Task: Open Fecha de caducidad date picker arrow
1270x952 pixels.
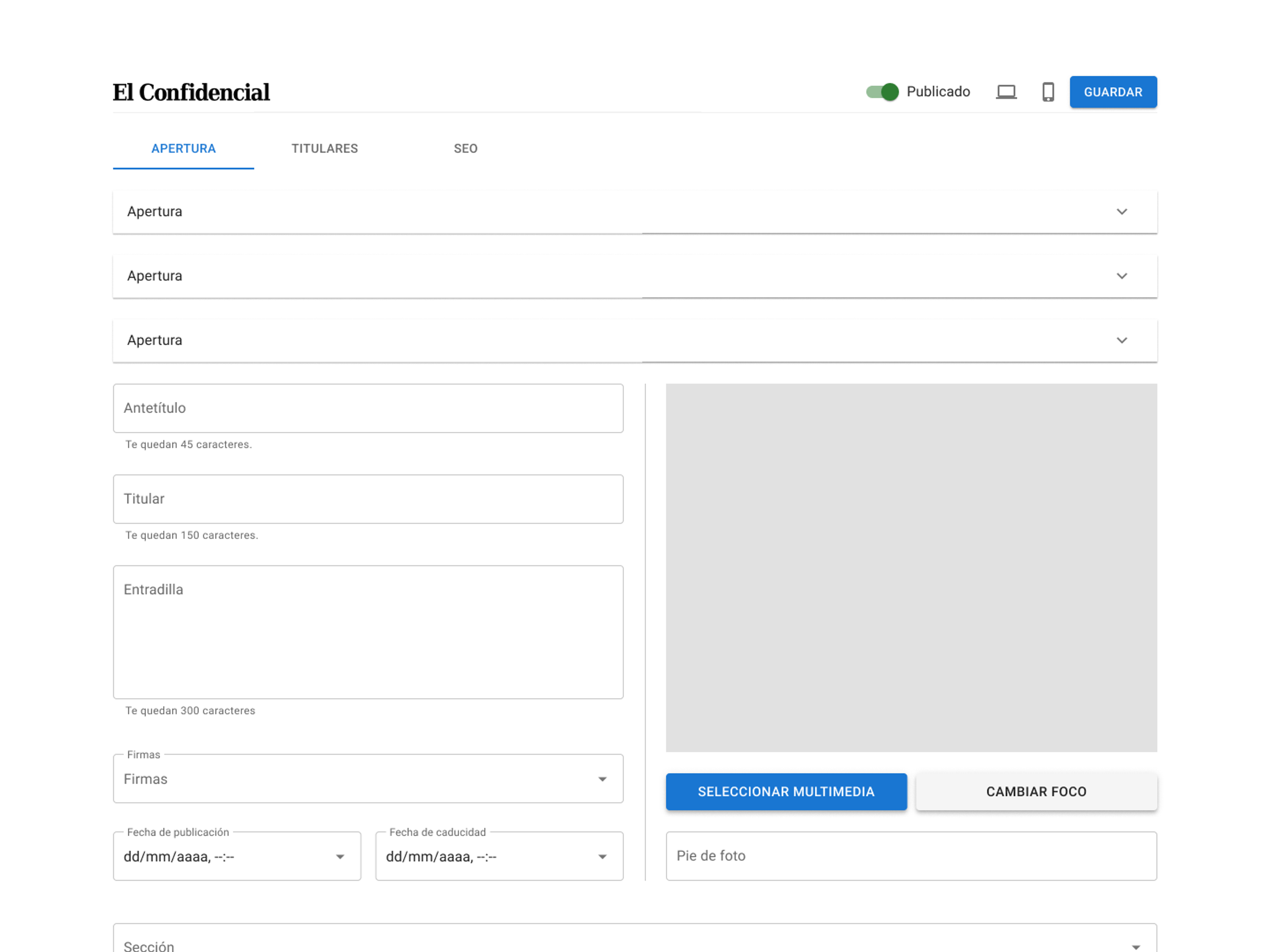Action: (602, 857)
